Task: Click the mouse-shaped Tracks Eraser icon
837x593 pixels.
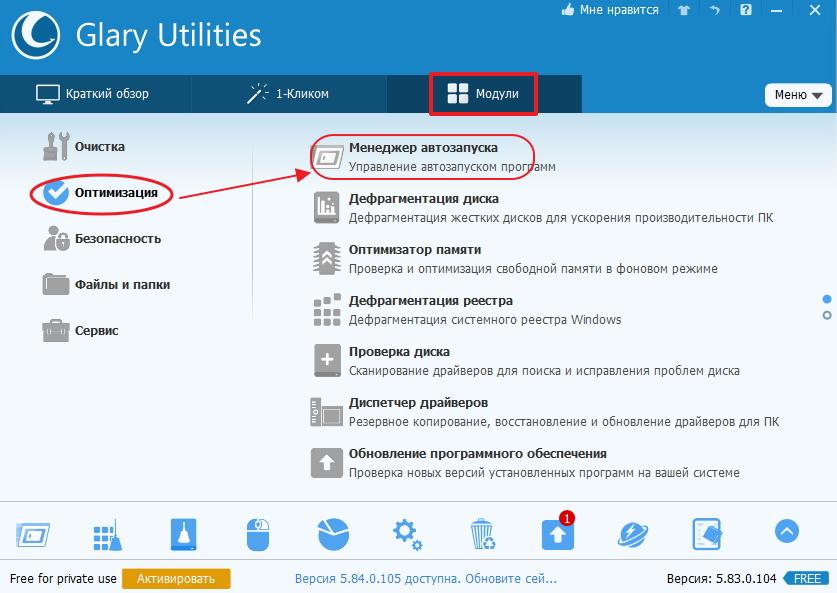Action: [258, 534]
